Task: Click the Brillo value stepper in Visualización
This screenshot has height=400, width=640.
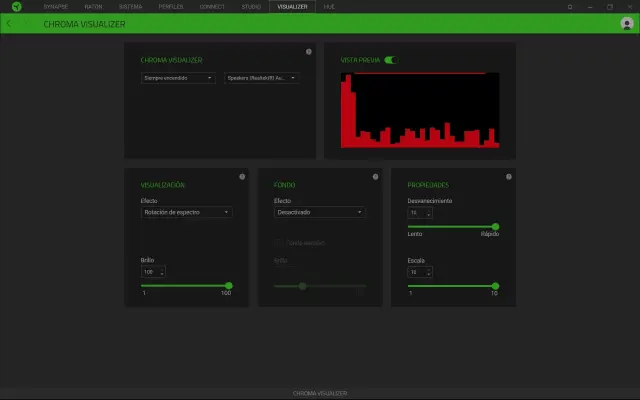Action: pos(153,272)
